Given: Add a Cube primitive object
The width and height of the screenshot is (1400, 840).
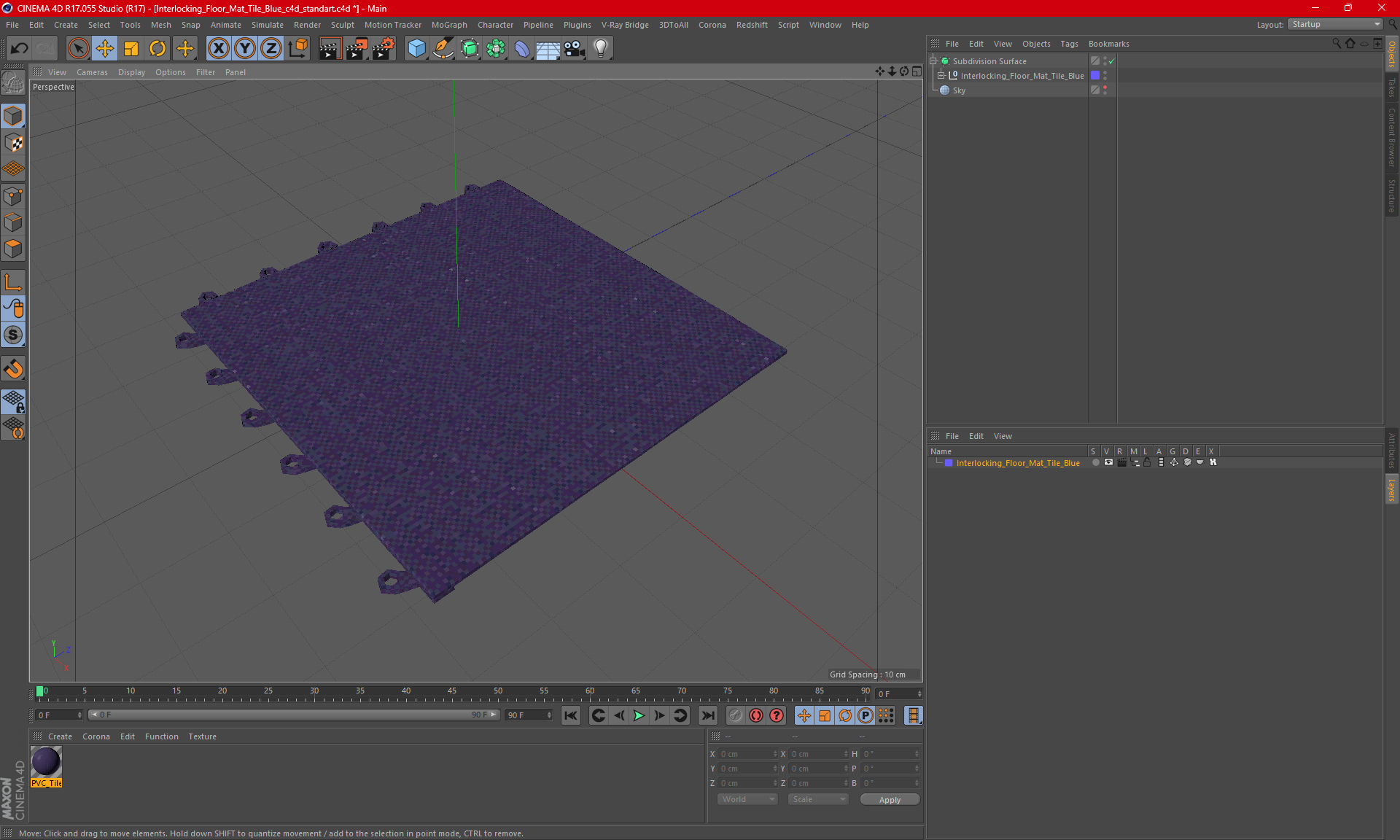Looking at the screenshot, I should click(416, 49).
